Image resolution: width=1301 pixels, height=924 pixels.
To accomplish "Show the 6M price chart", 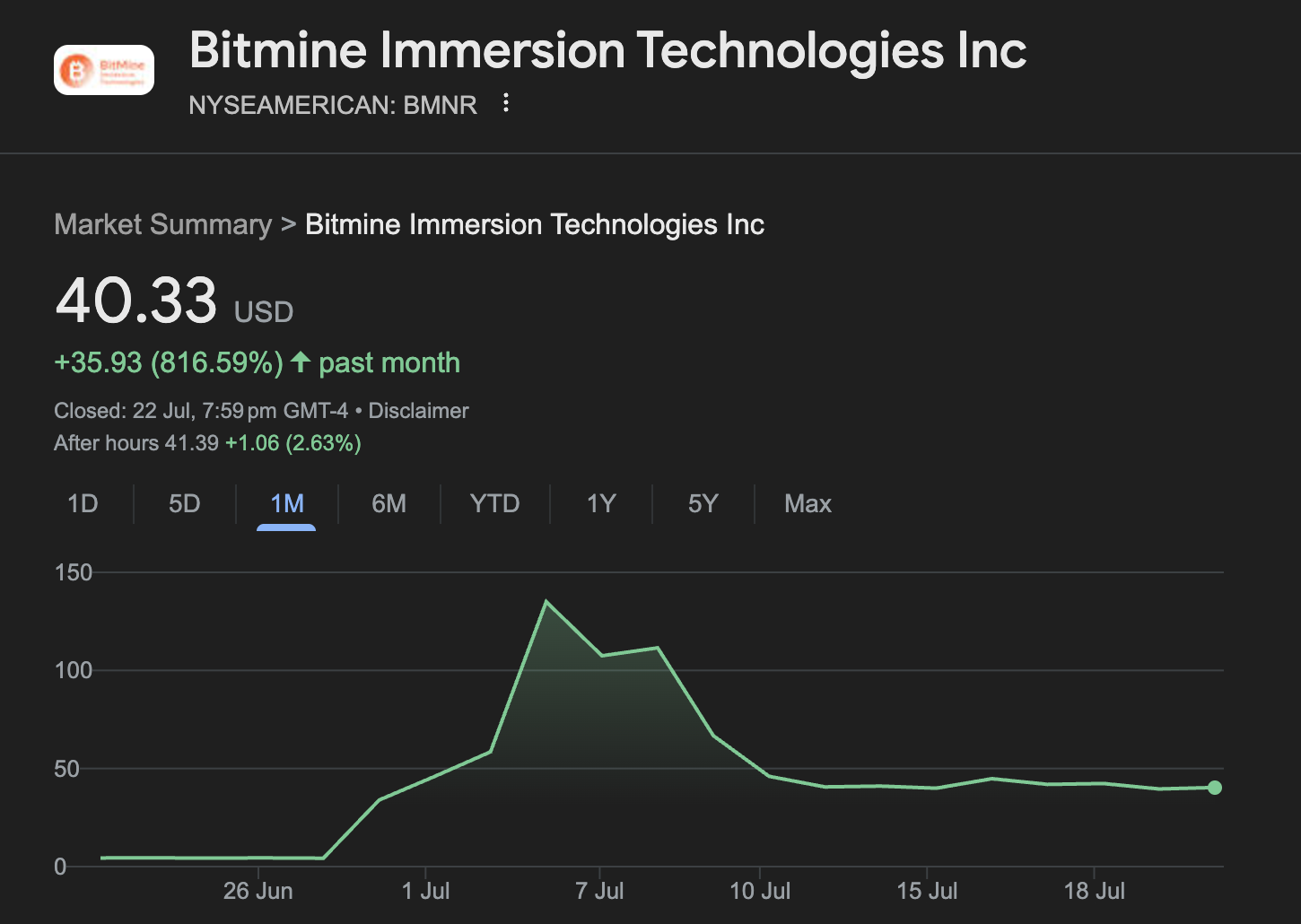I will click(389, 504).
